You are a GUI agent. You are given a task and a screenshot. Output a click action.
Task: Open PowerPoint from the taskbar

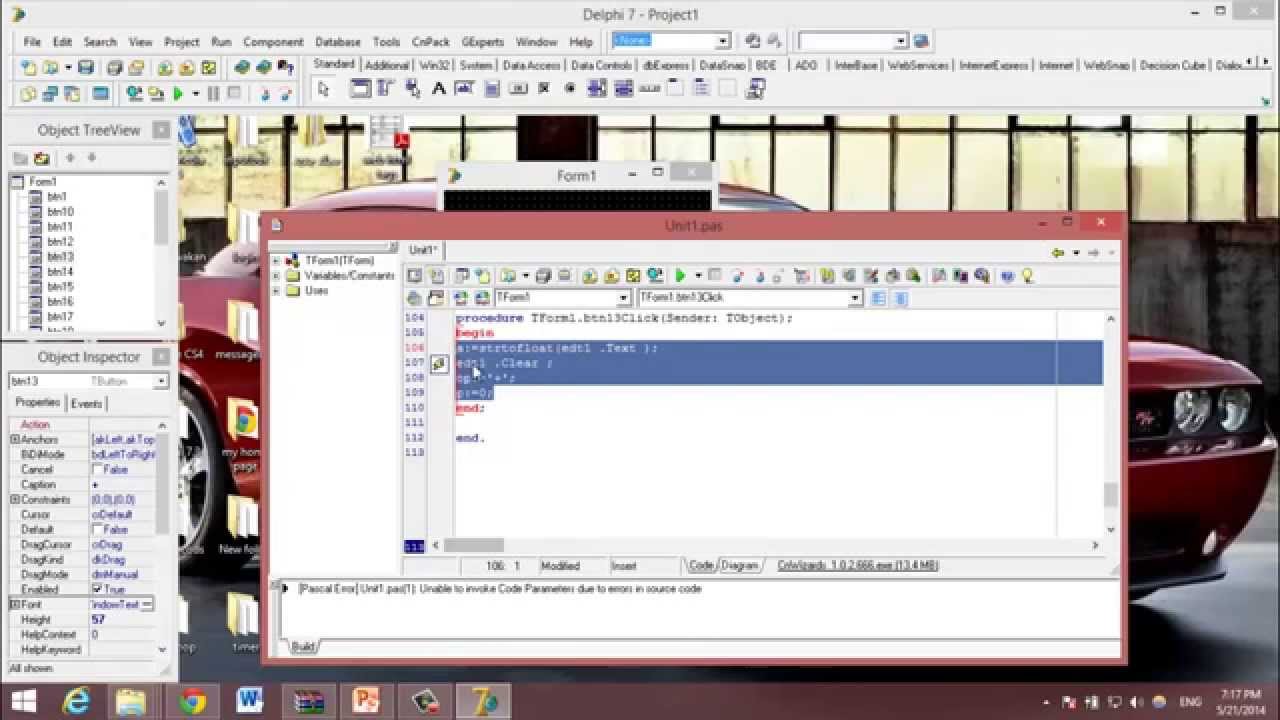pos(367,700)
